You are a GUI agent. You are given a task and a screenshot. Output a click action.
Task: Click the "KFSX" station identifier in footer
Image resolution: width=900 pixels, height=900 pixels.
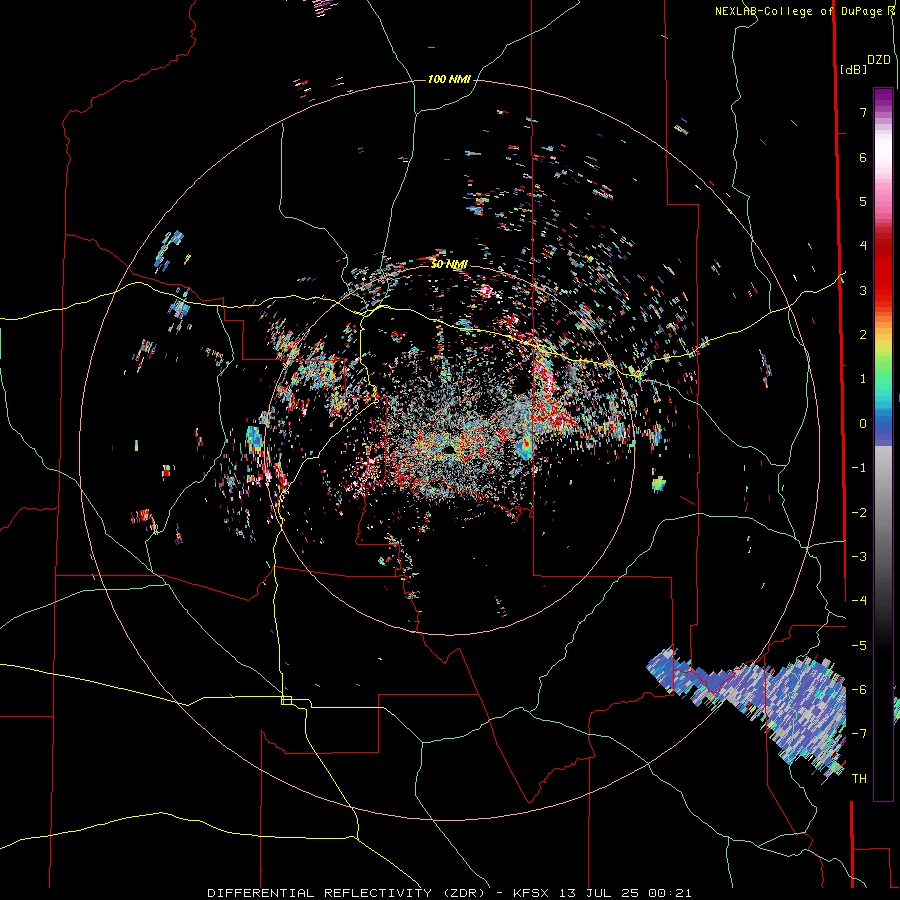[531, 893]
